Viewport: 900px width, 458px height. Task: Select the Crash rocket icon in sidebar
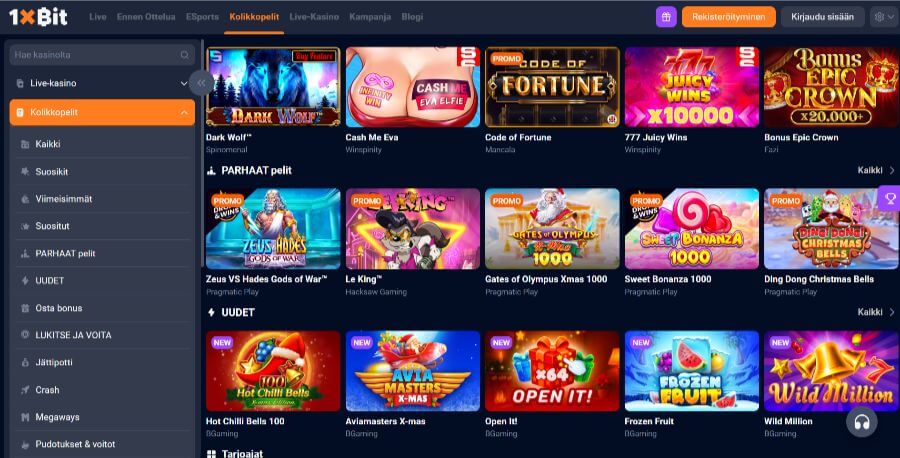pyautogui.click(x=25, y=390)
